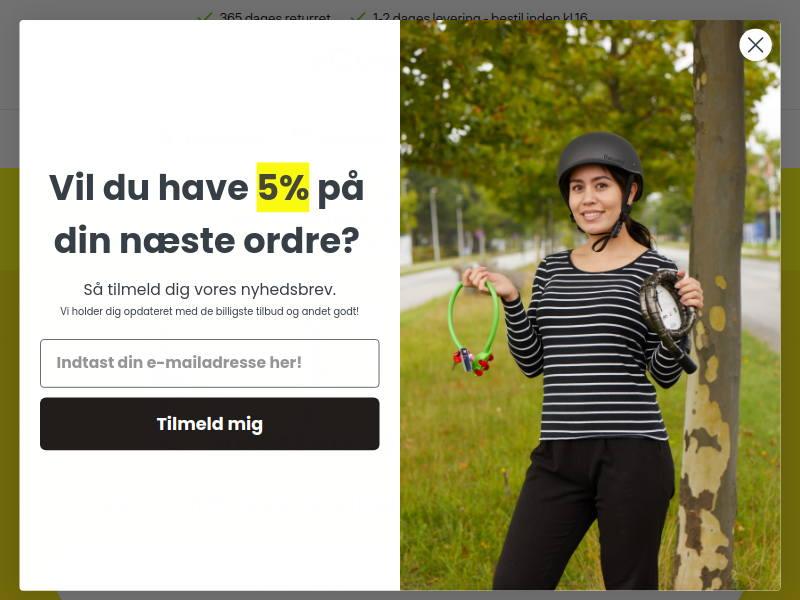800x600 pixels.
Task: Click the green checkmark before '1-2 dages levering'
Action: (x=358, y=17)
